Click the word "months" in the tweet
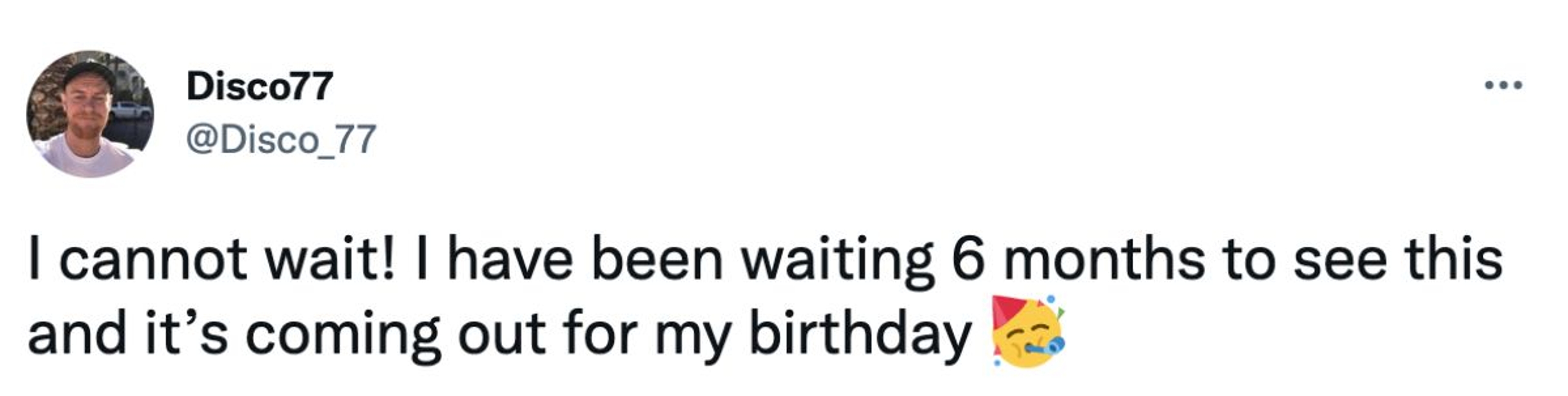Screen dimensions: 1568x396 click(1104, 259)
